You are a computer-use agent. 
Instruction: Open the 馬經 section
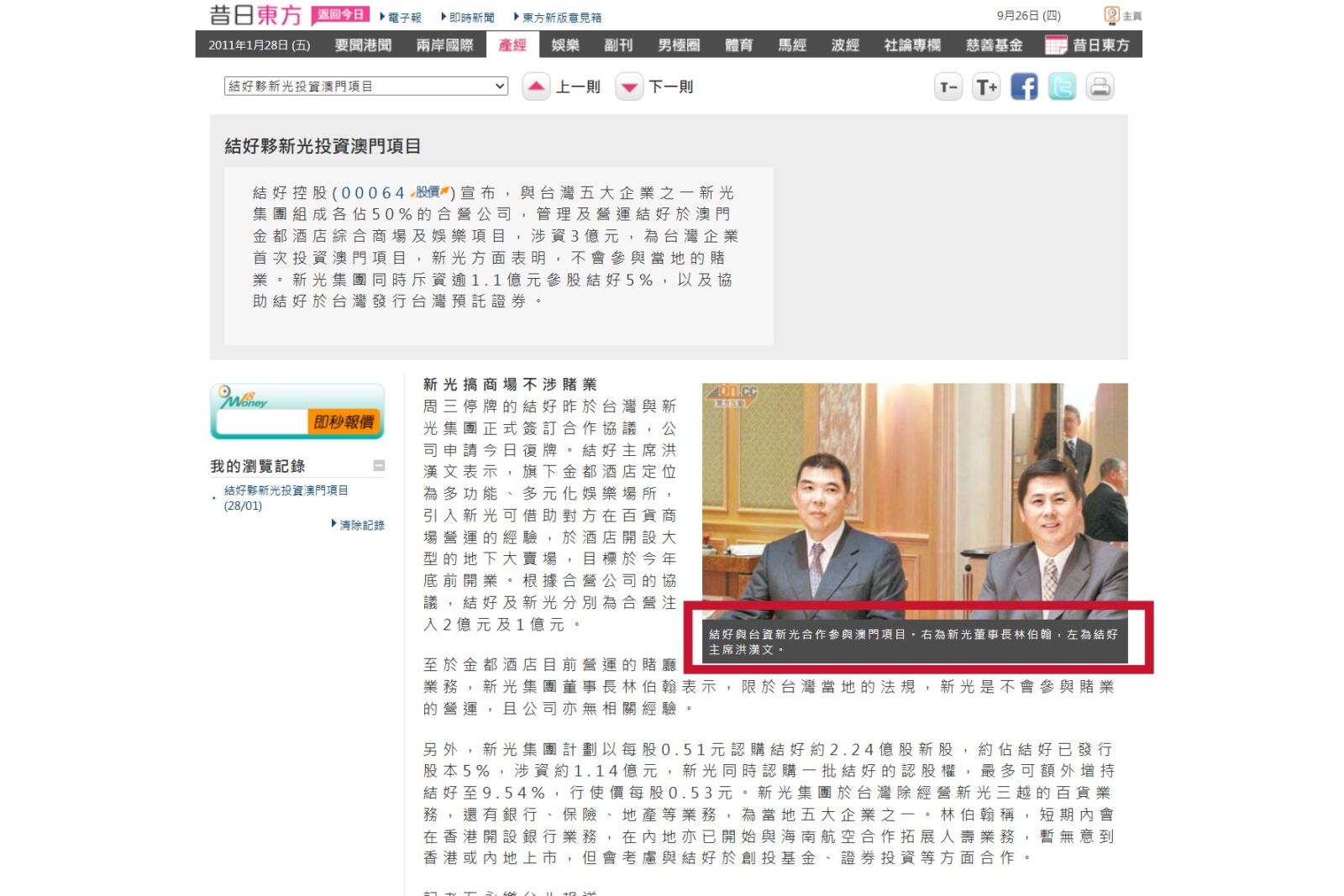(x=792, y=45)
